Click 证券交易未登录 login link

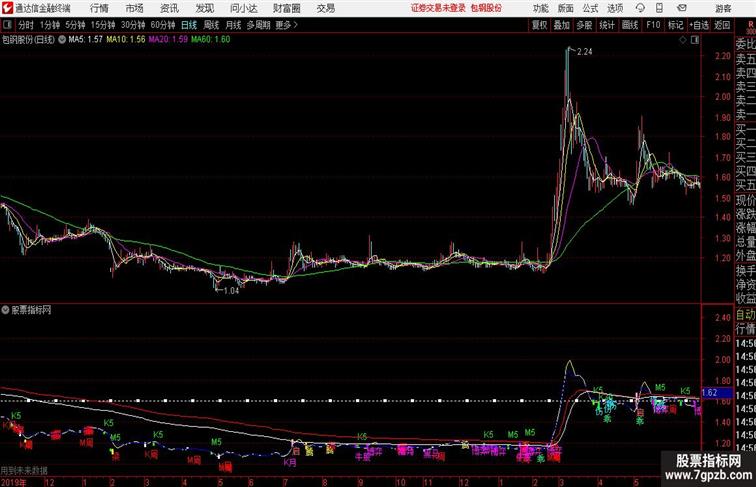[438, 8]
